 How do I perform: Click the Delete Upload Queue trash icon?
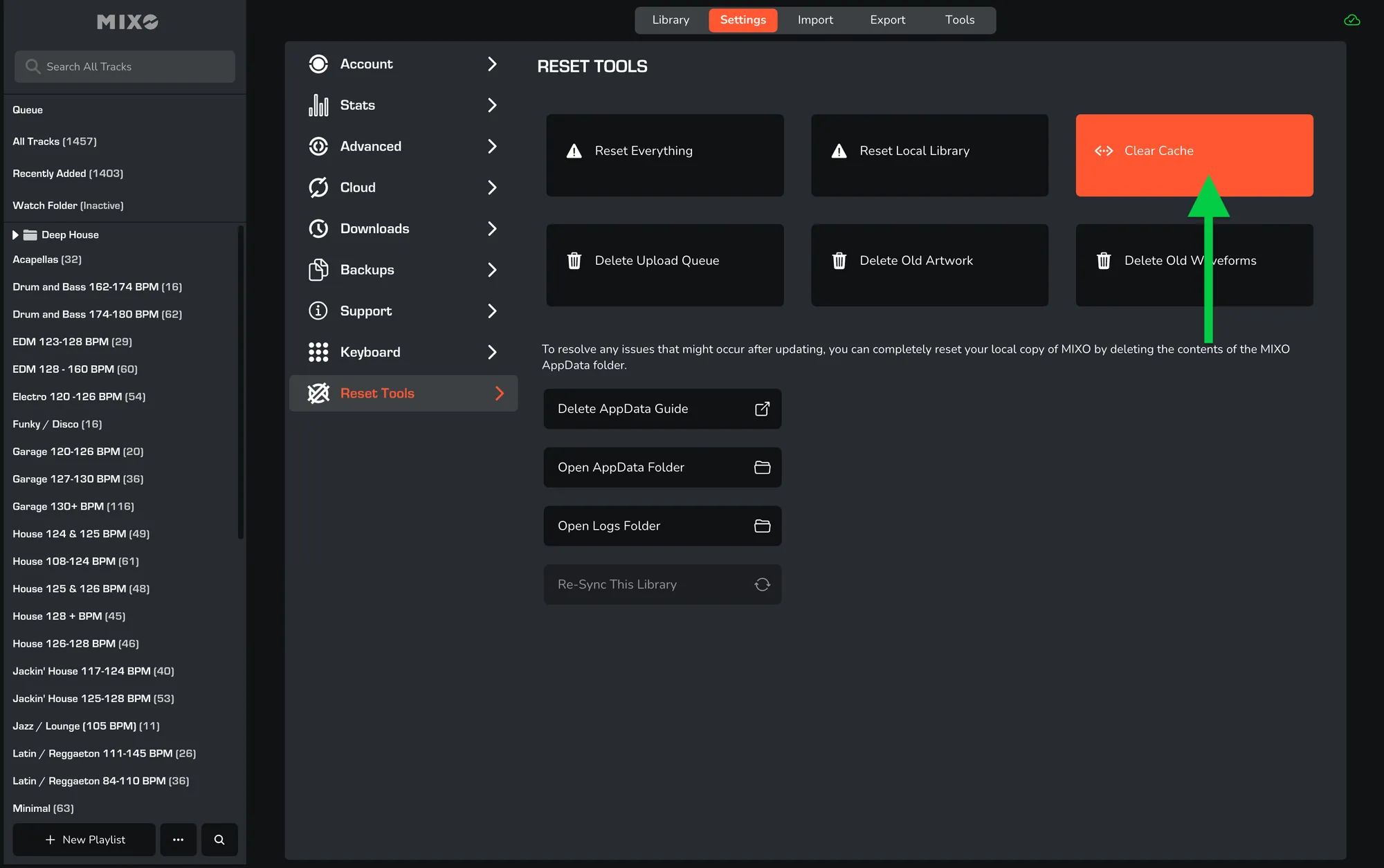pos(574,261)
